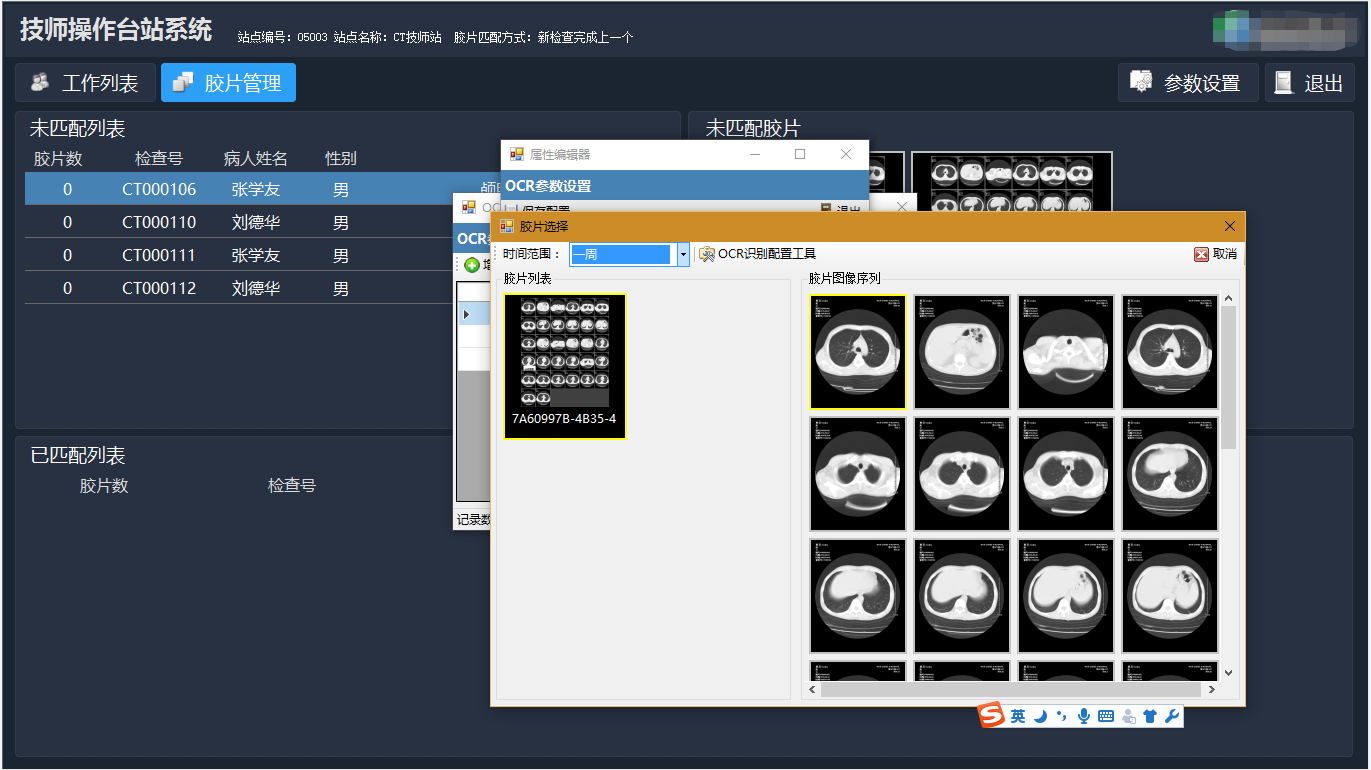Click the wrench icon beside OCR识别配置工具
The height and width of the screenshot is (770, 1371).
coord(706,254)
